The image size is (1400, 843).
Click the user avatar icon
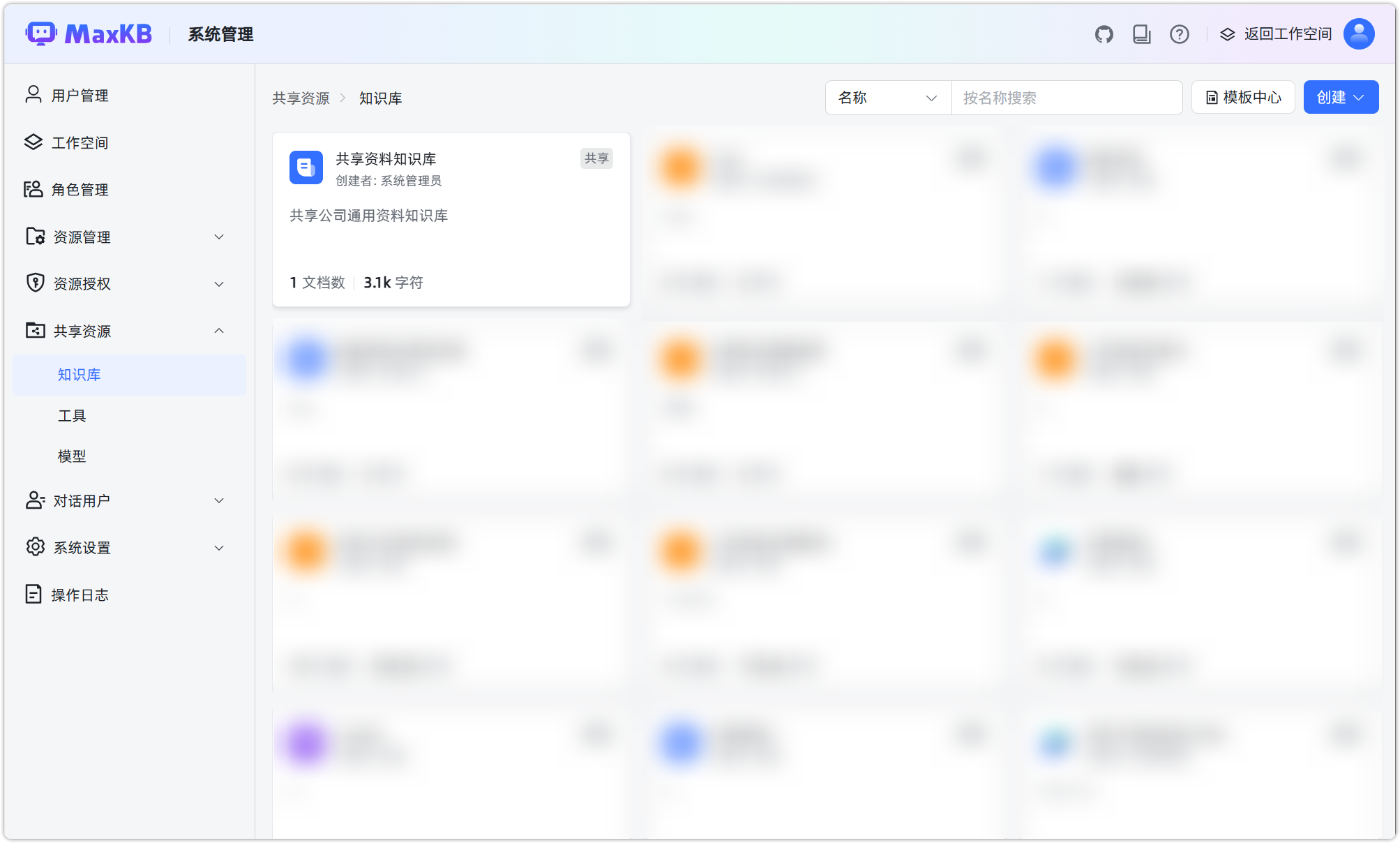point(1358,34)
